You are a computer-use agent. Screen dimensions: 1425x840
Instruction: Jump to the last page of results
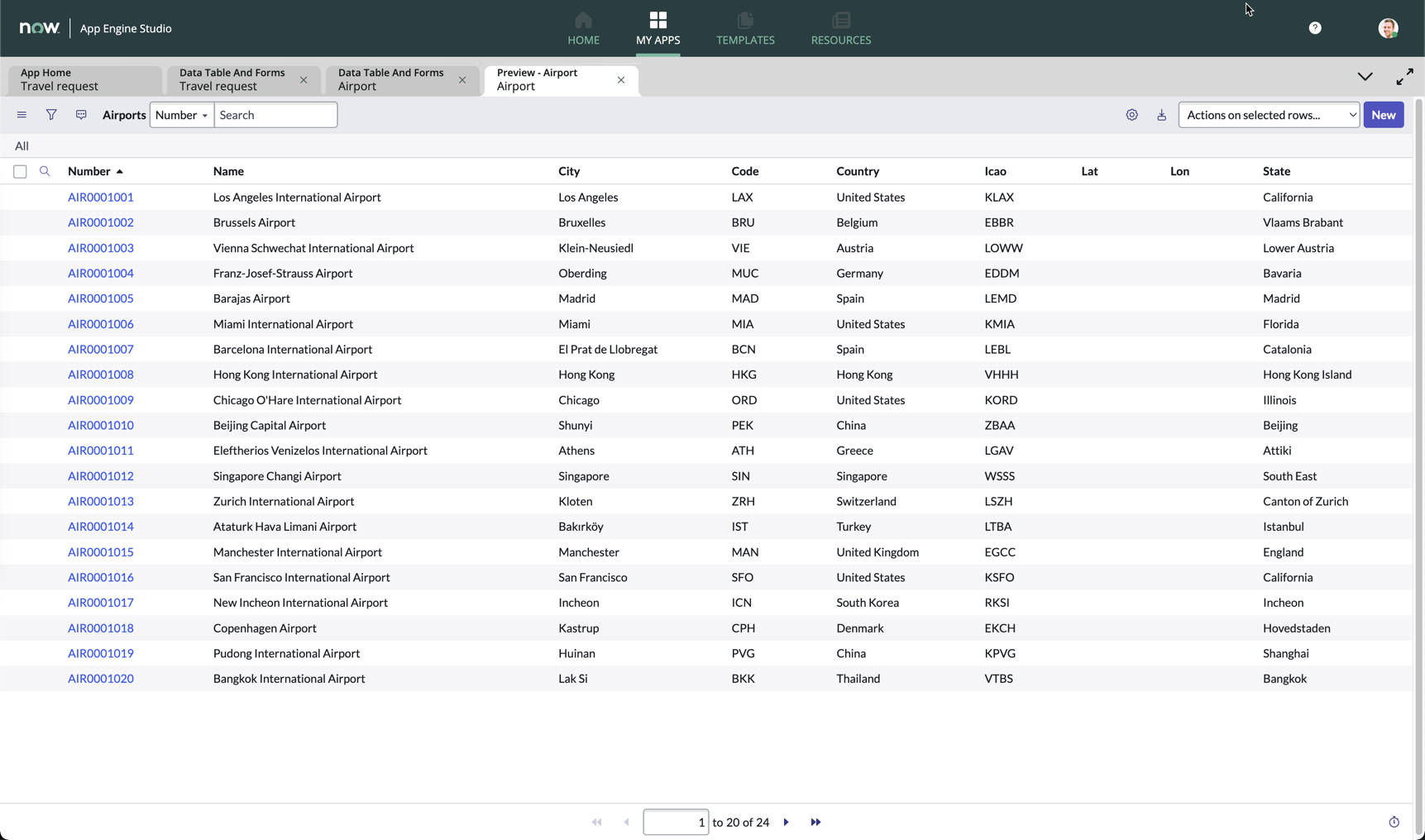coord(815,822)
